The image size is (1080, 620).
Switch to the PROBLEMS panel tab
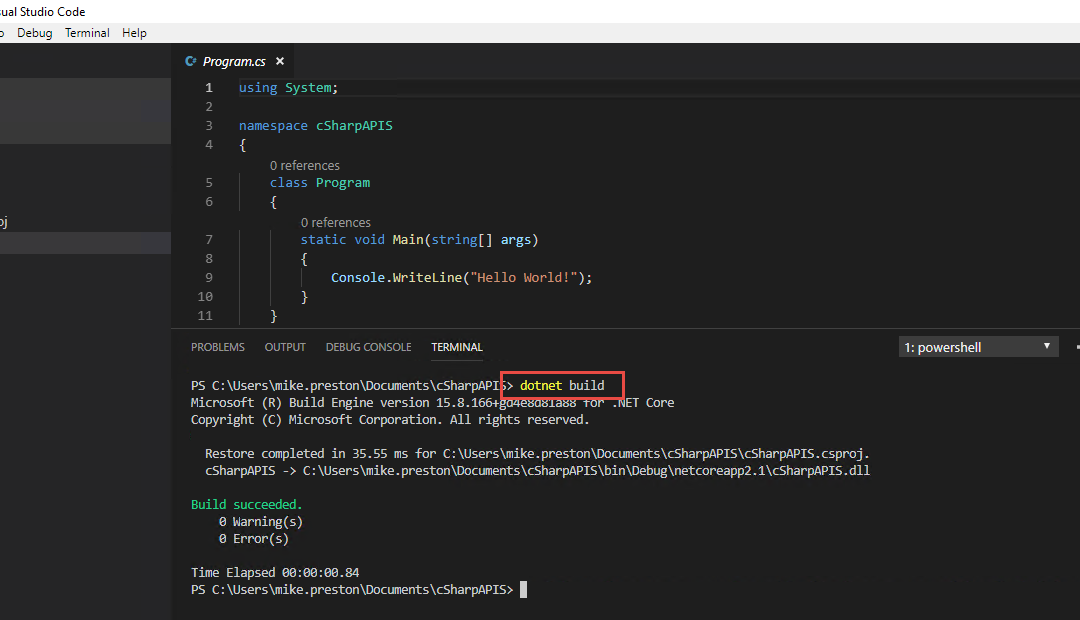tap(218, 347)
